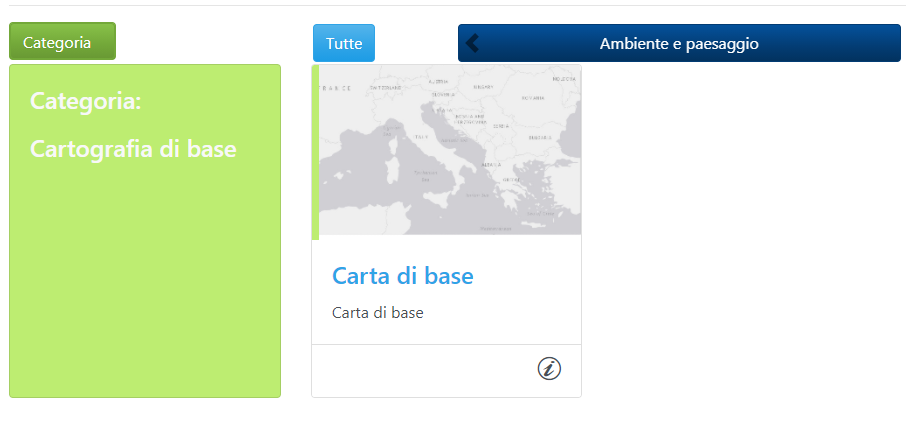Click the 'Categoria:' label in green panel
Viewport: 906px width, 423px height.
pyautogui.click(x=86, y=101)
